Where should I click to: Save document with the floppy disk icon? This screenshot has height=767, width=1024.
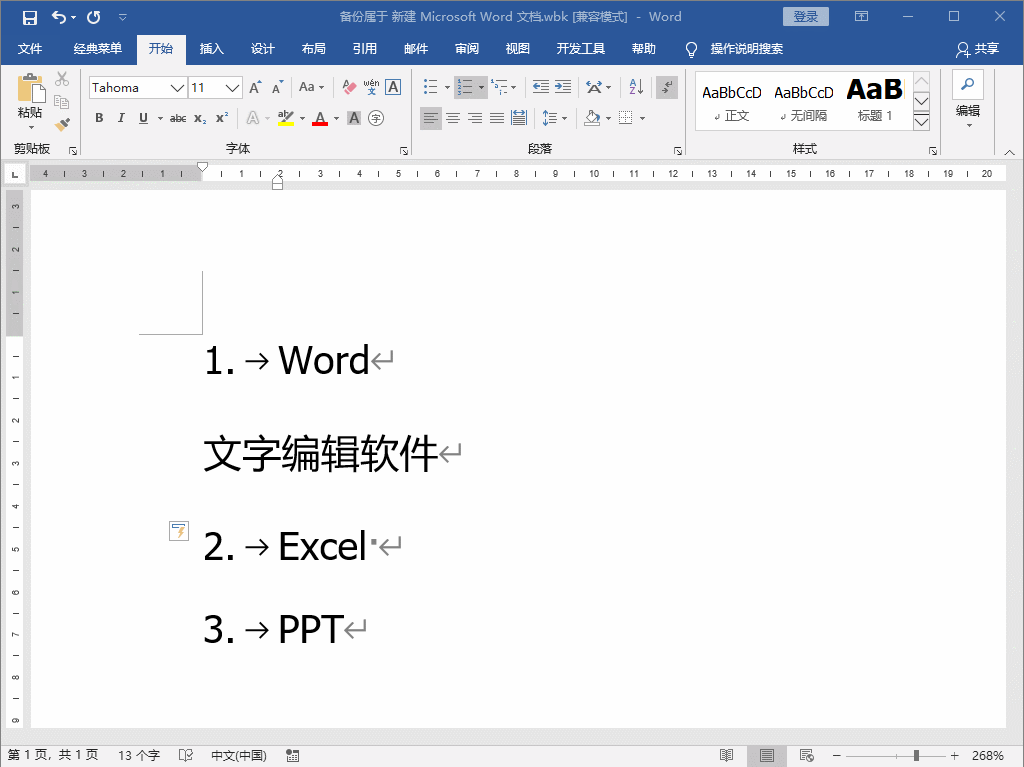point(29,17)
